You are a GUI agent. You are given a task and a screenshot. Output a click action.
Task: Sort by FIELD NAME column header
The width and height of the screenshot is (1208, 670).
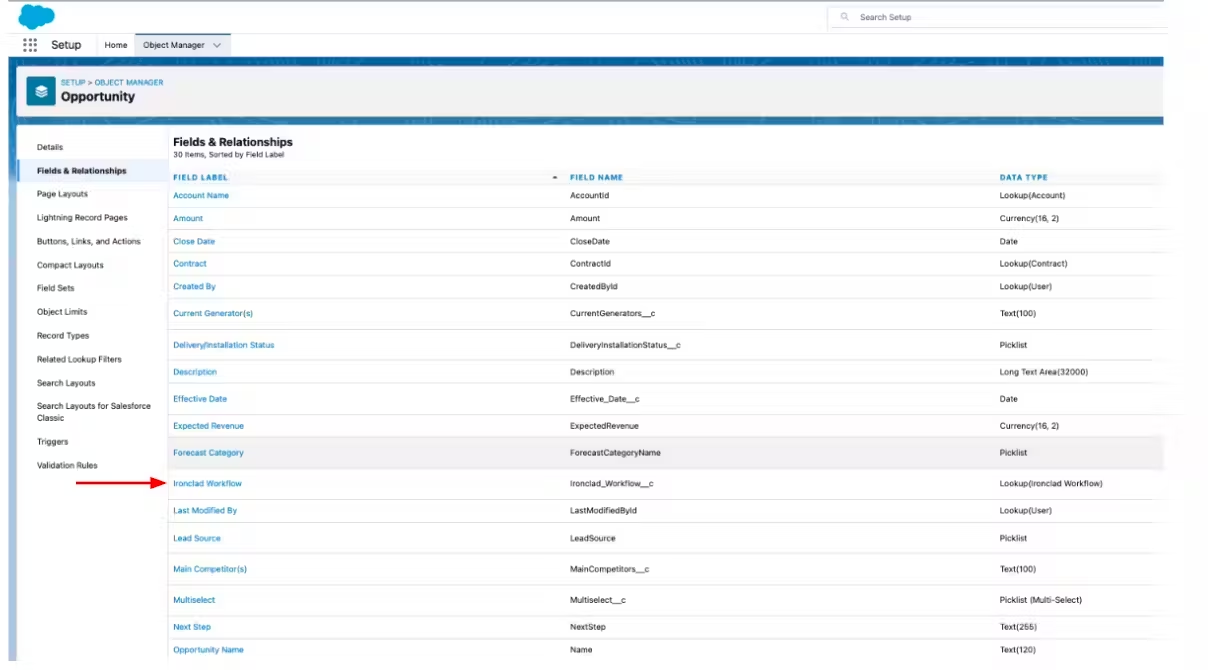(x=596, y=177)
